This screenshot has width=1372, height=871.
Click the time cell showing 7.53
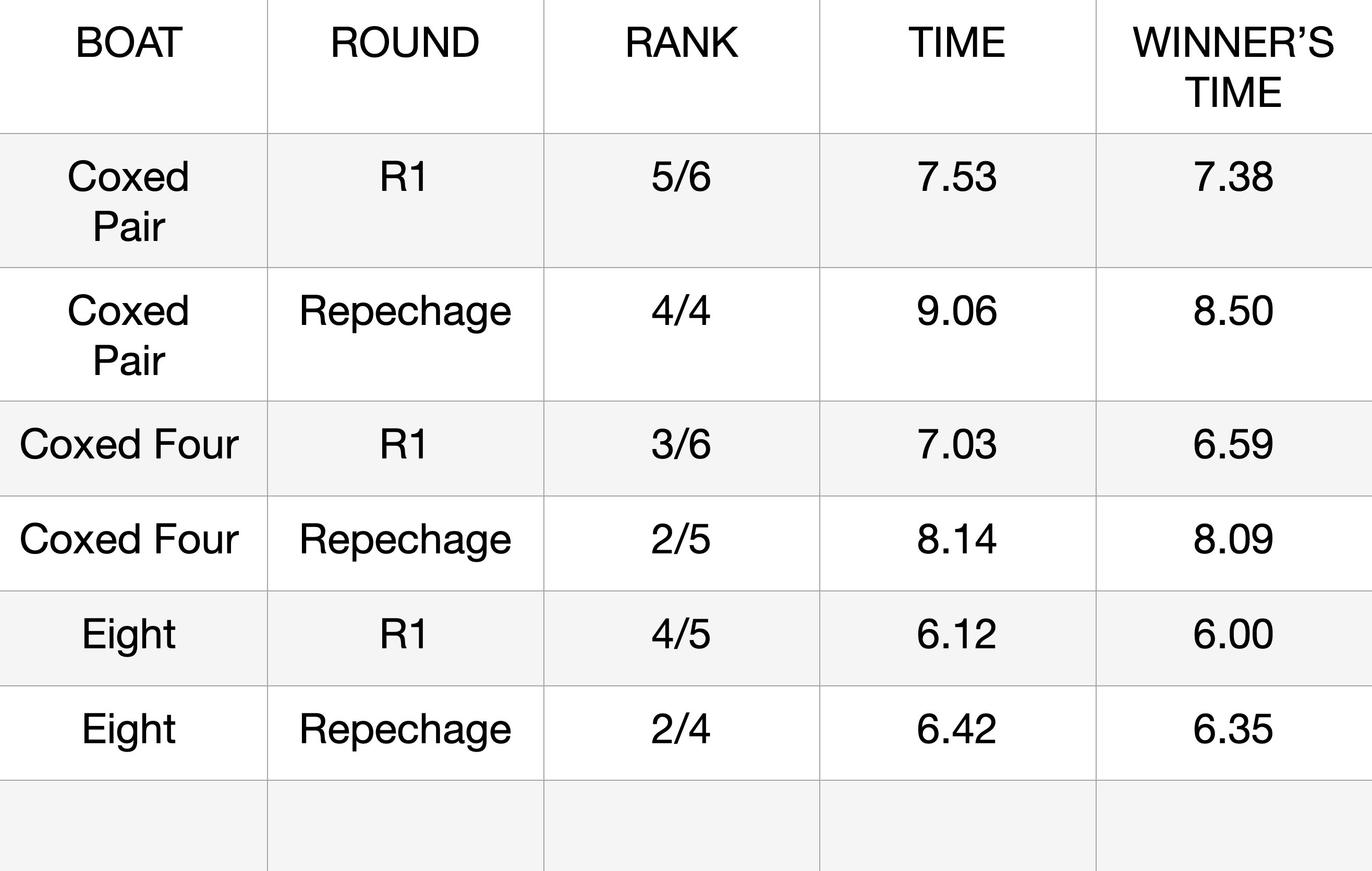tap(957, 177)
